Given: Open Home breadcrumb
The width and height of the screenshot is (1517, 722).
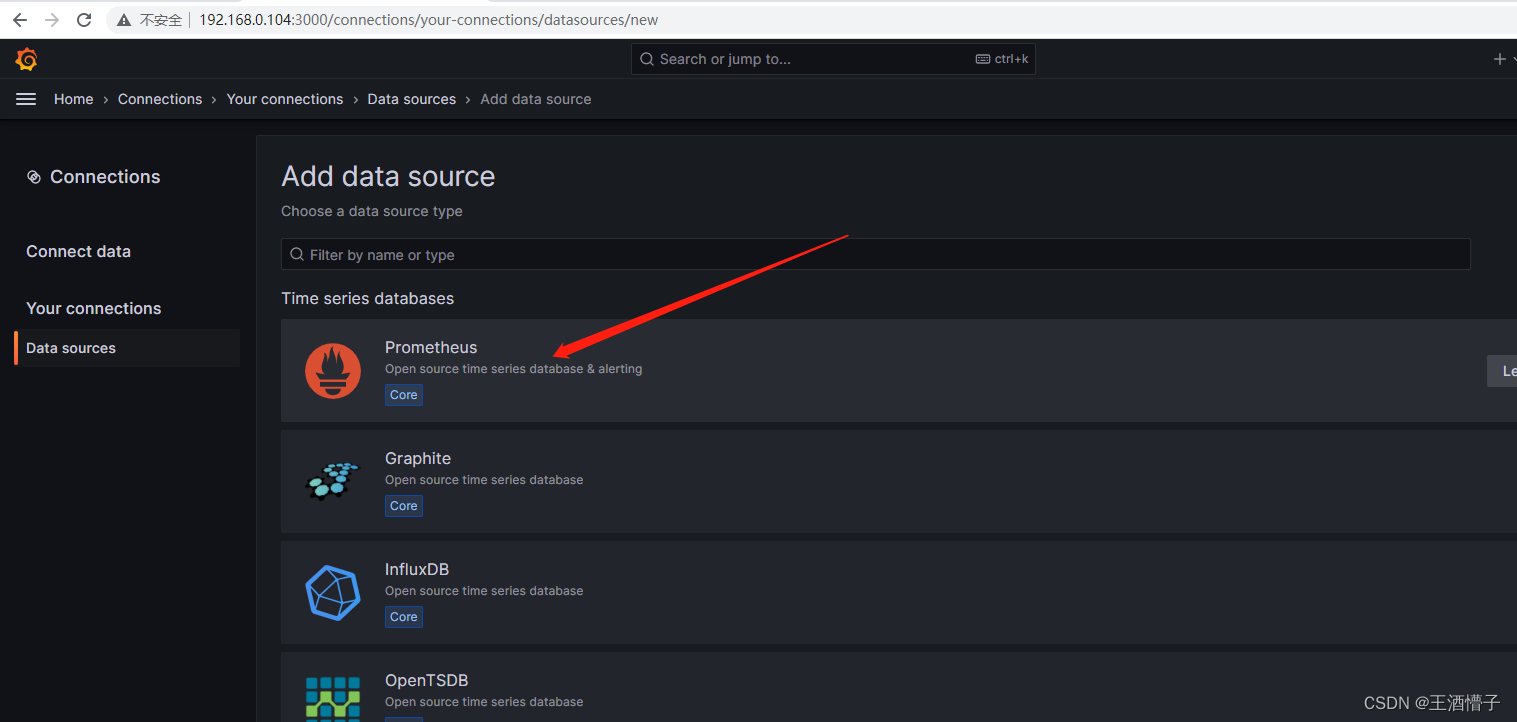Looking at the screenshot, I should (x=74, y=99).
